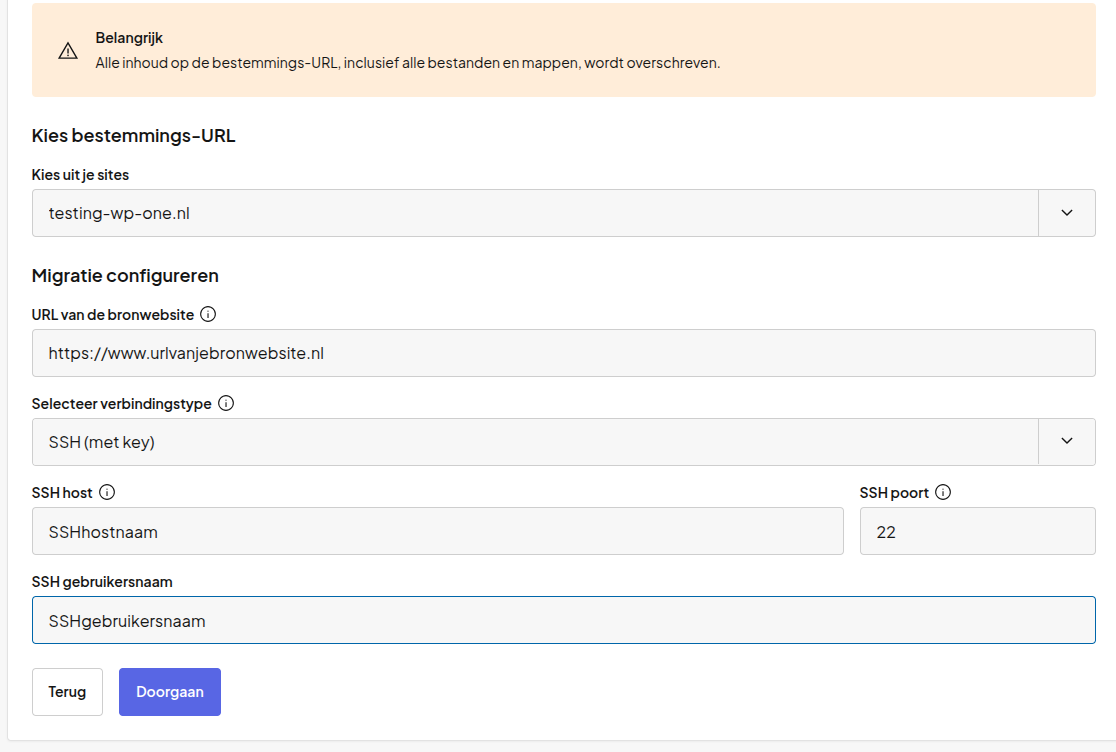Click the SSH poort field showing 22
This screenshot has height=752, width=1116.
tap(977, 531)
